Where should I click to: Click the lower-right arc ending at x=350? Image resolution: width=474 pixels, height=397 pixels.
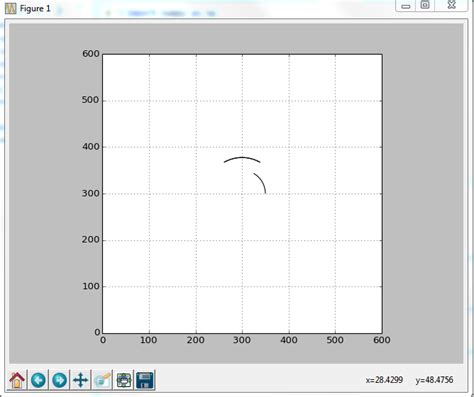point(261,182)
